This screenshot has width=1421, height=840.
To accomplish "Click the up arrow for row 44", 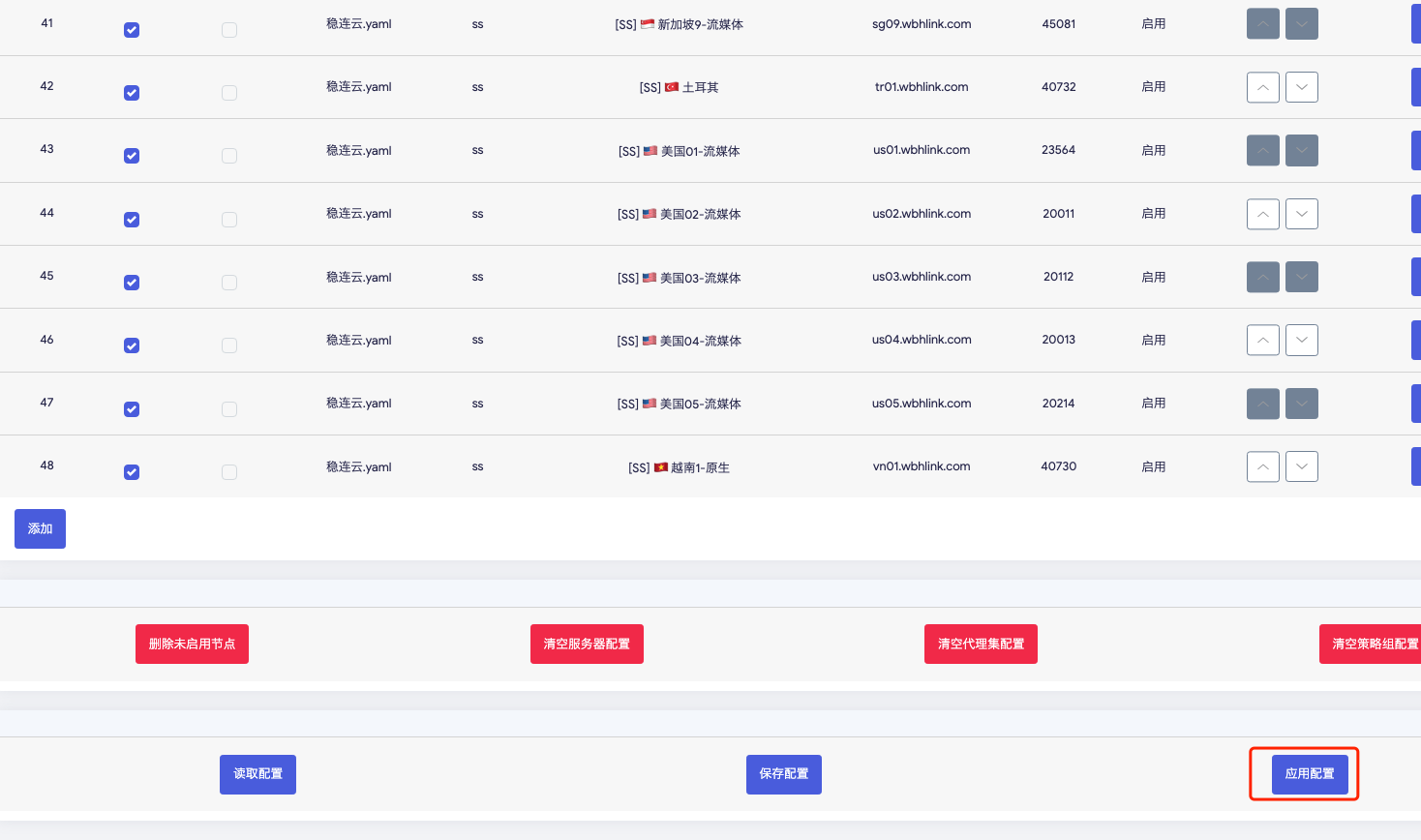I will tap(1262, 214).
